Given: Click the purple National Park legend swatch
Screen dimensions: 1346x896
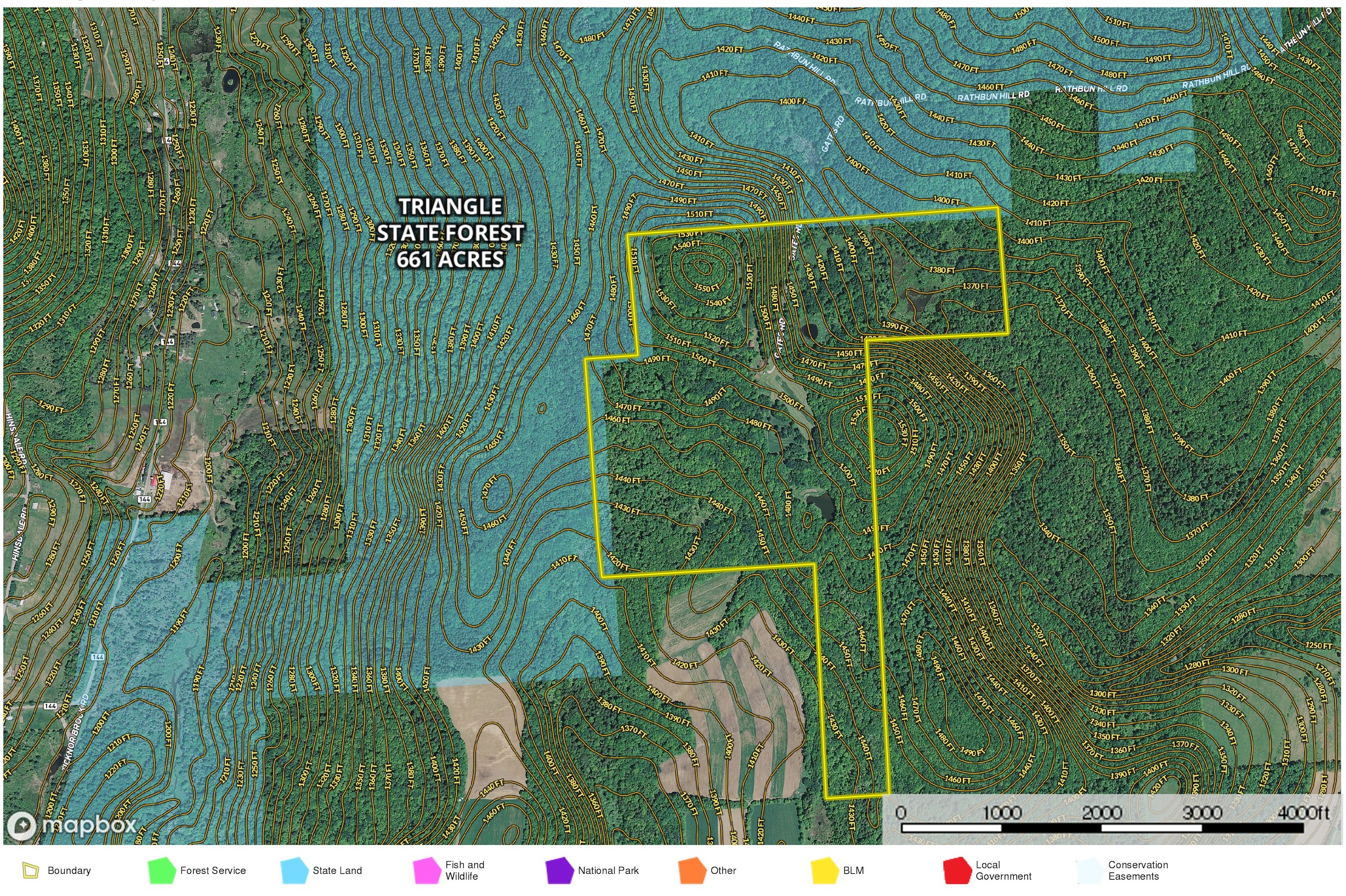Looking at the screenshot, I should tap(559, 870).
